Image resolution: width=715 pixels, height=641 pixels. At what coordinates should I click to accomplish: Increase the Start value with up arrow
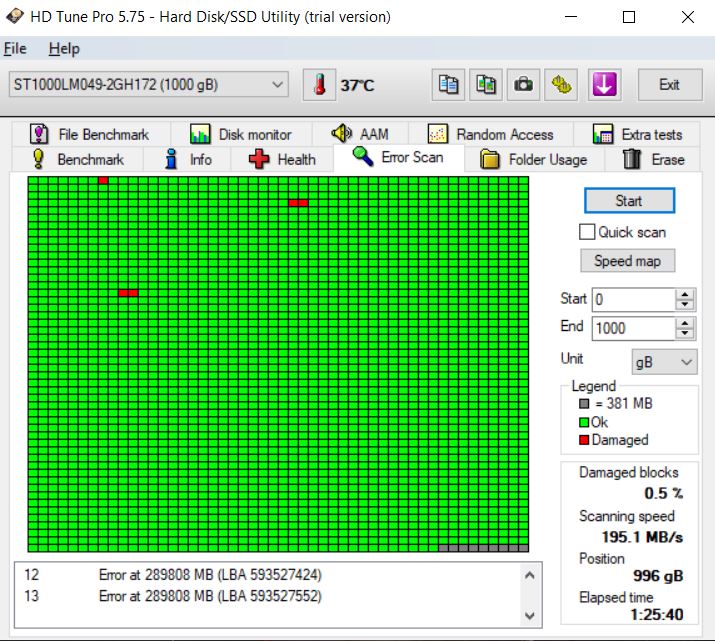click(685, 294)
